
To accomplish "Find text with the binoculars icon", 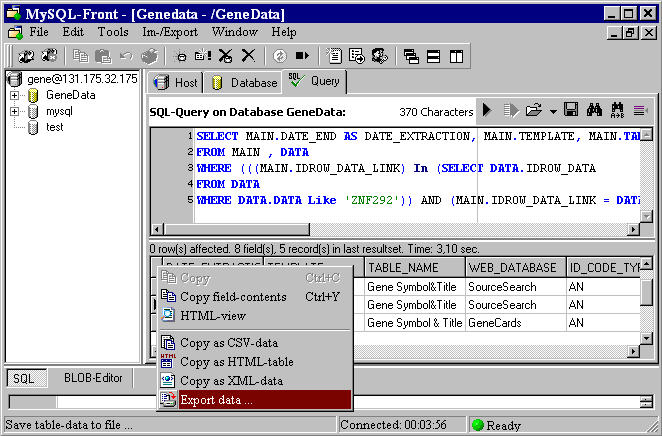I will 594,110.
